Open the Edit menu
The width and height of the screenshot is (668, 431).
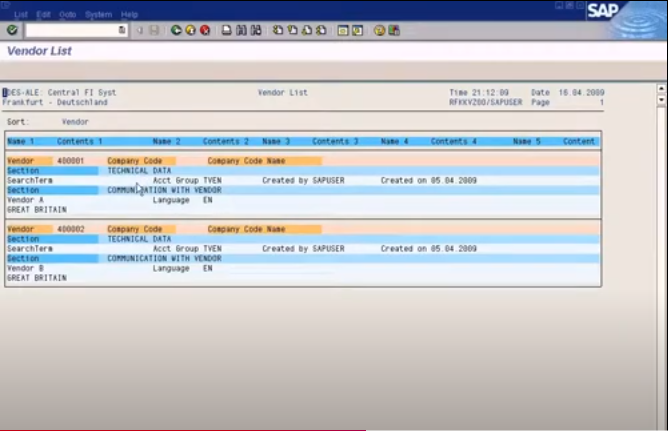[x=43, y=14]
